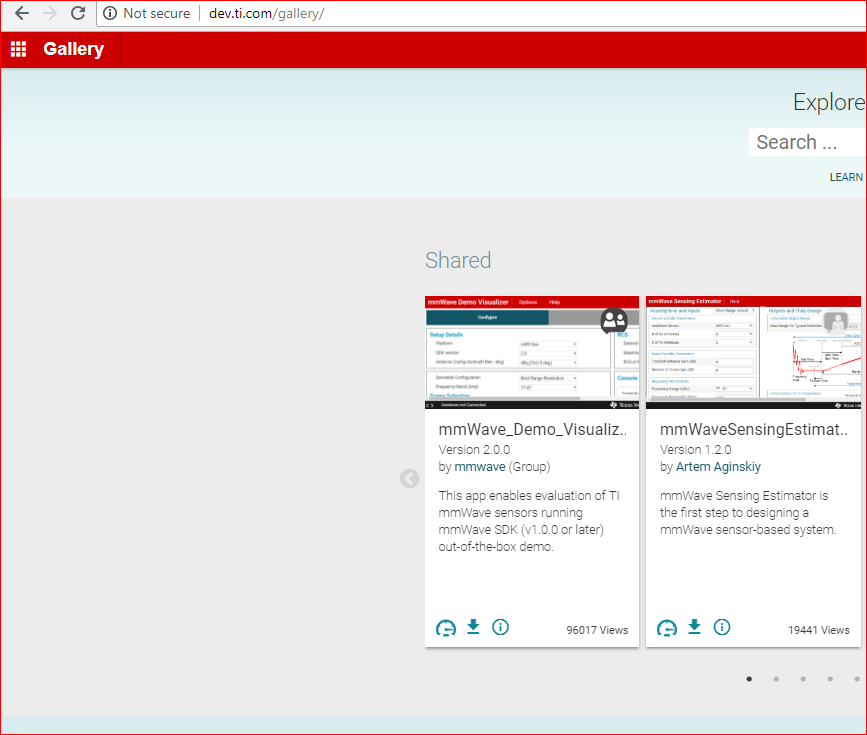Visit the Artem Aginskiy author link
867x735 pixels.
[718, 467]
